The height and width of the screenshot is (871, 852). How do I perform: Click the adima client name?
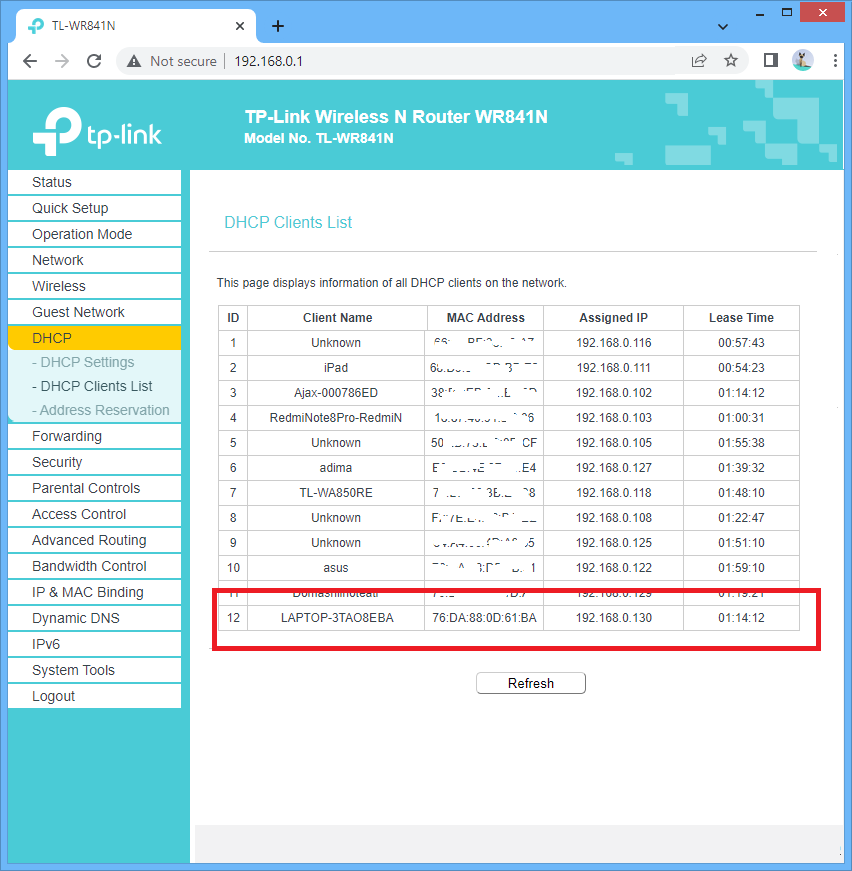336,468
